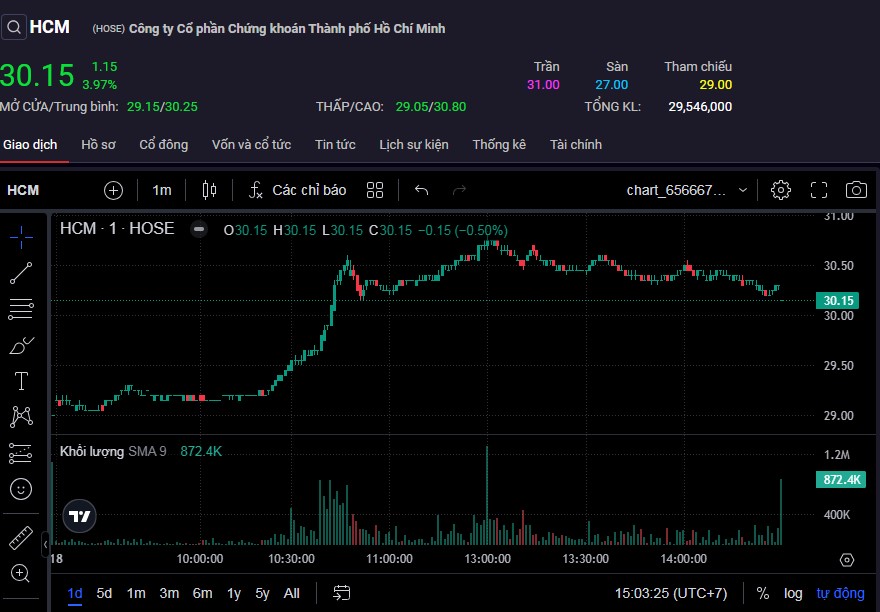Expand the chart_656667 layout dropdown
The image size is (880, 612).
pyautogui.click(x=688, y=190)
